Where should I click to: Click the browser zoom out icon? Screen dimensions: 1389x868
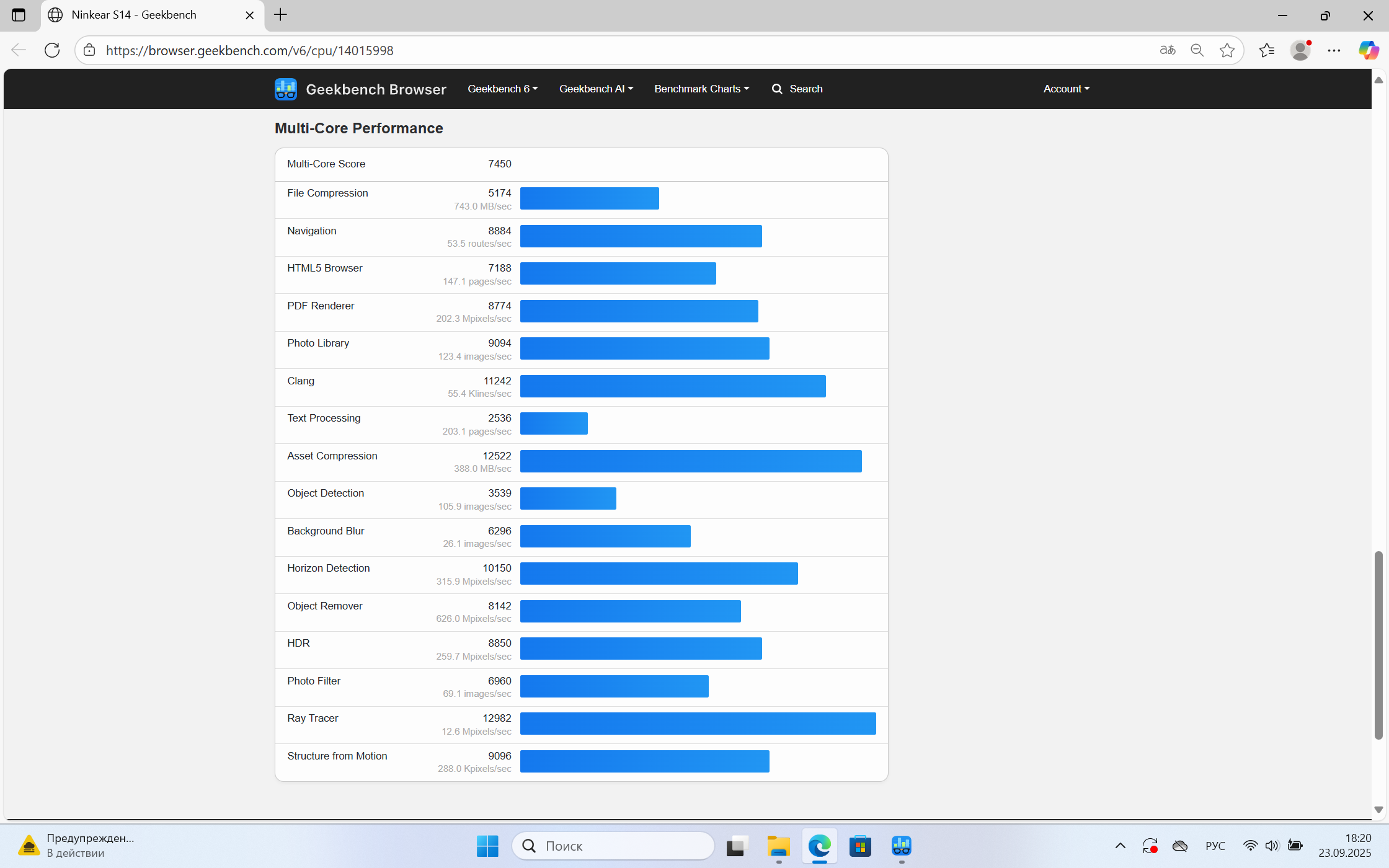[x=1197, y=50]
